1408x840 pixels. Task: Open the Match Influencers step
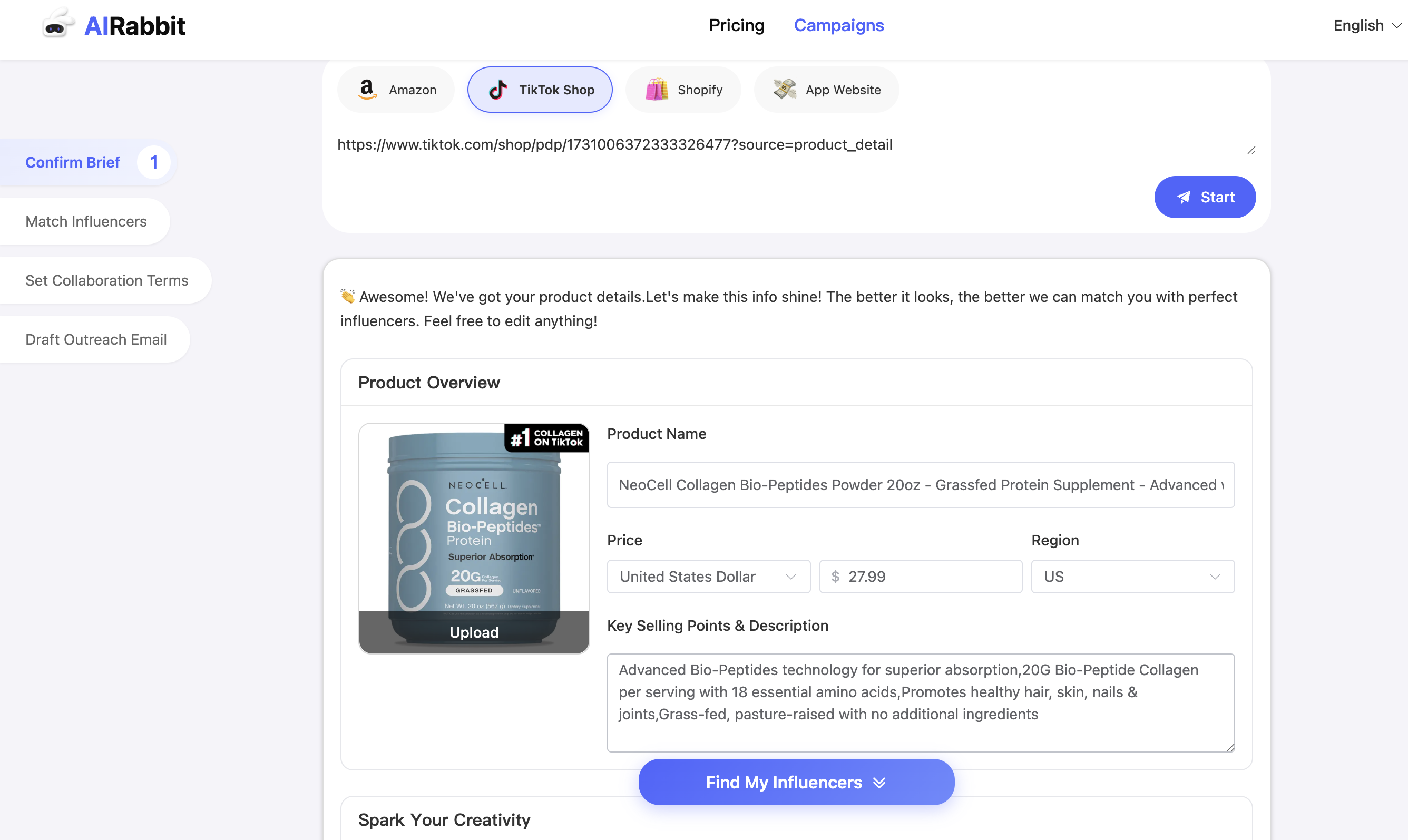85,221
